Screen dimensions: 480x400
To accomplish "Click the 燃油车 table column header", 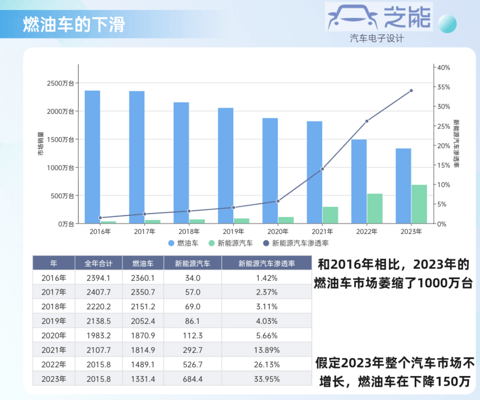I will click(143, 263).
